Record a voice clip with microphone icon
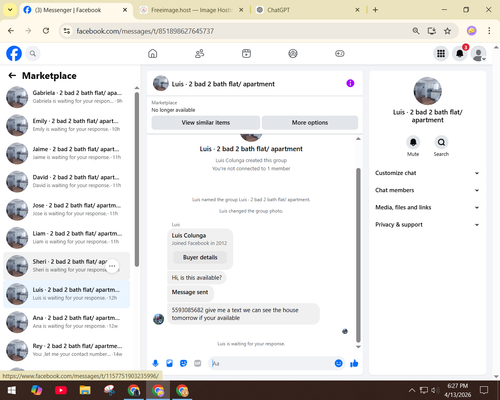Viewport: 500px width, 400px height. tap(155, 363)
